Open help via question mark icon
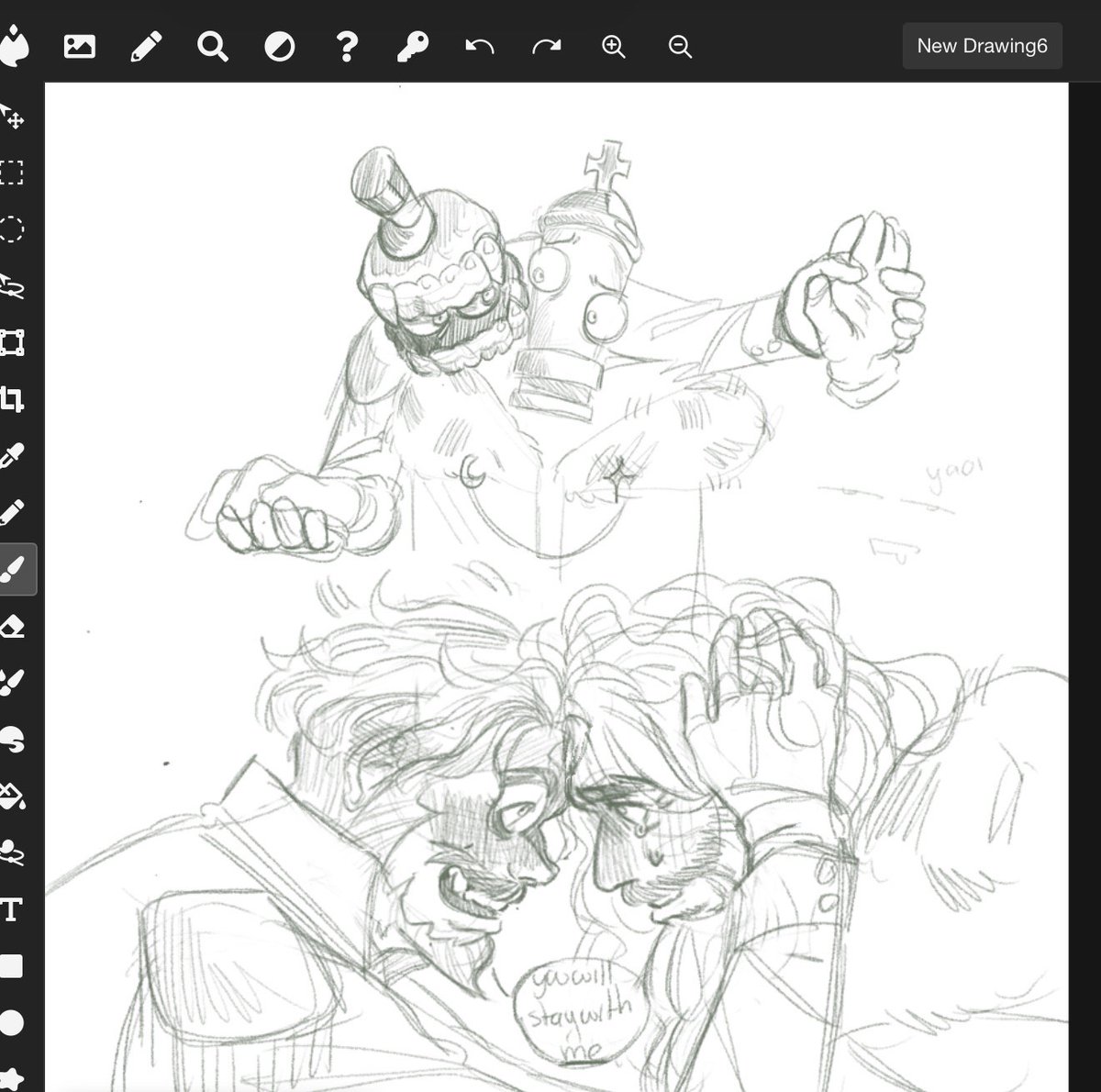Image resolution: width=1101 pixels, height=1092 pixels. point(347,46)
